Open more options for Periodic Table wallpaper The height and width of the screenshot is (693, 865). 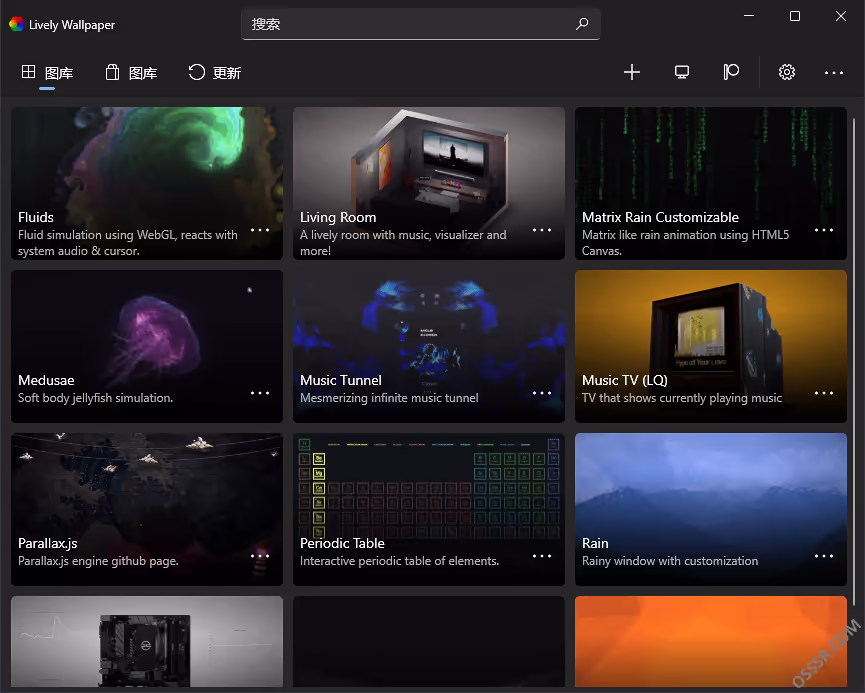542,556
